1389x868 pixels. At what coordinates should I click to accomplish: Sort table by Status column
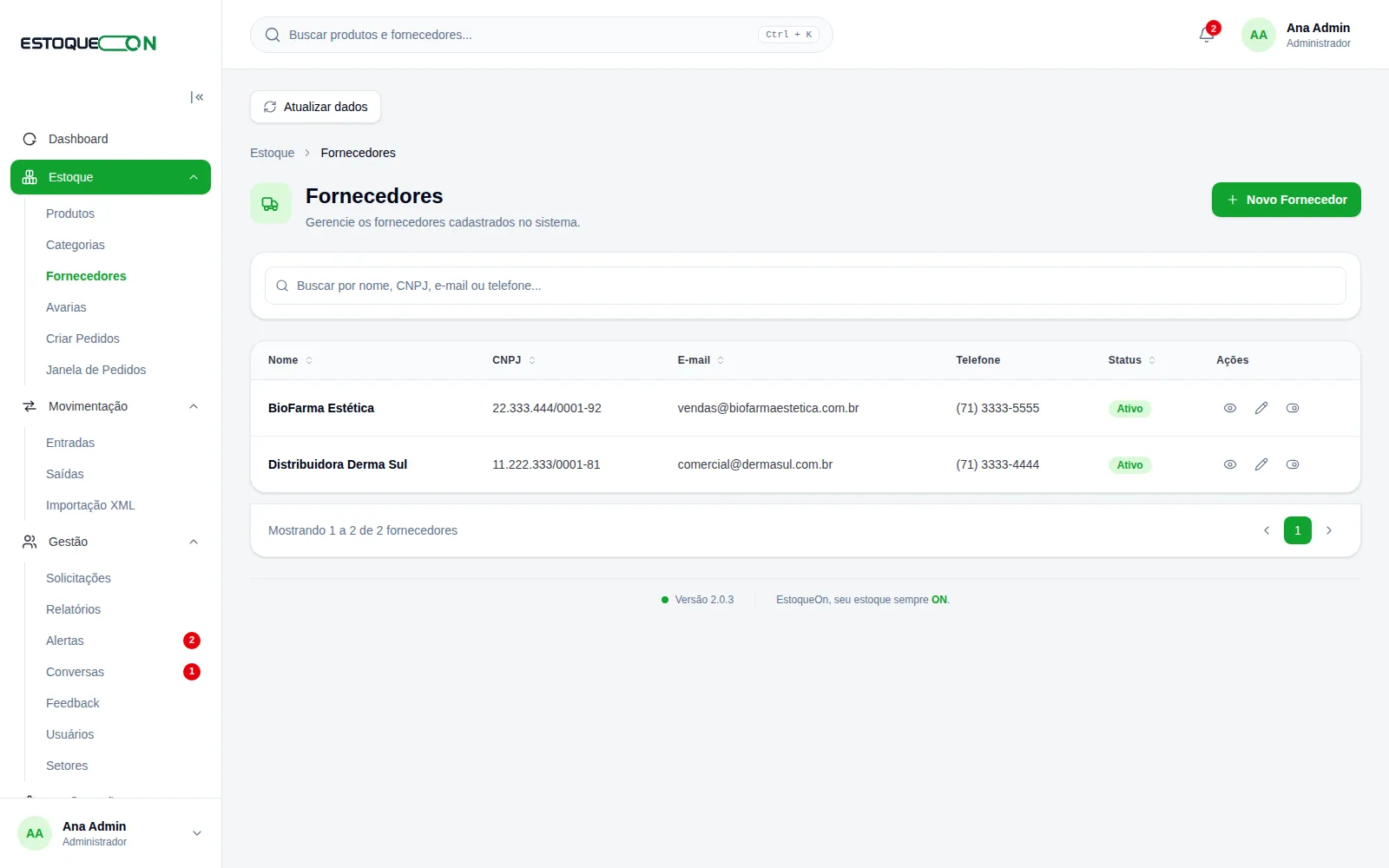tap(1131, 360)
